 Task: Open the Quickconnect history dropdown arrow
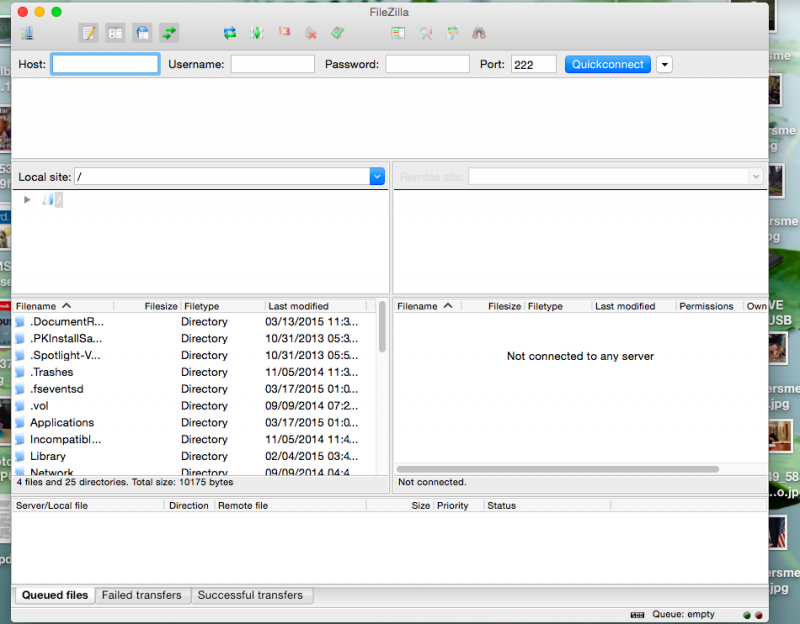coord(664,64)
